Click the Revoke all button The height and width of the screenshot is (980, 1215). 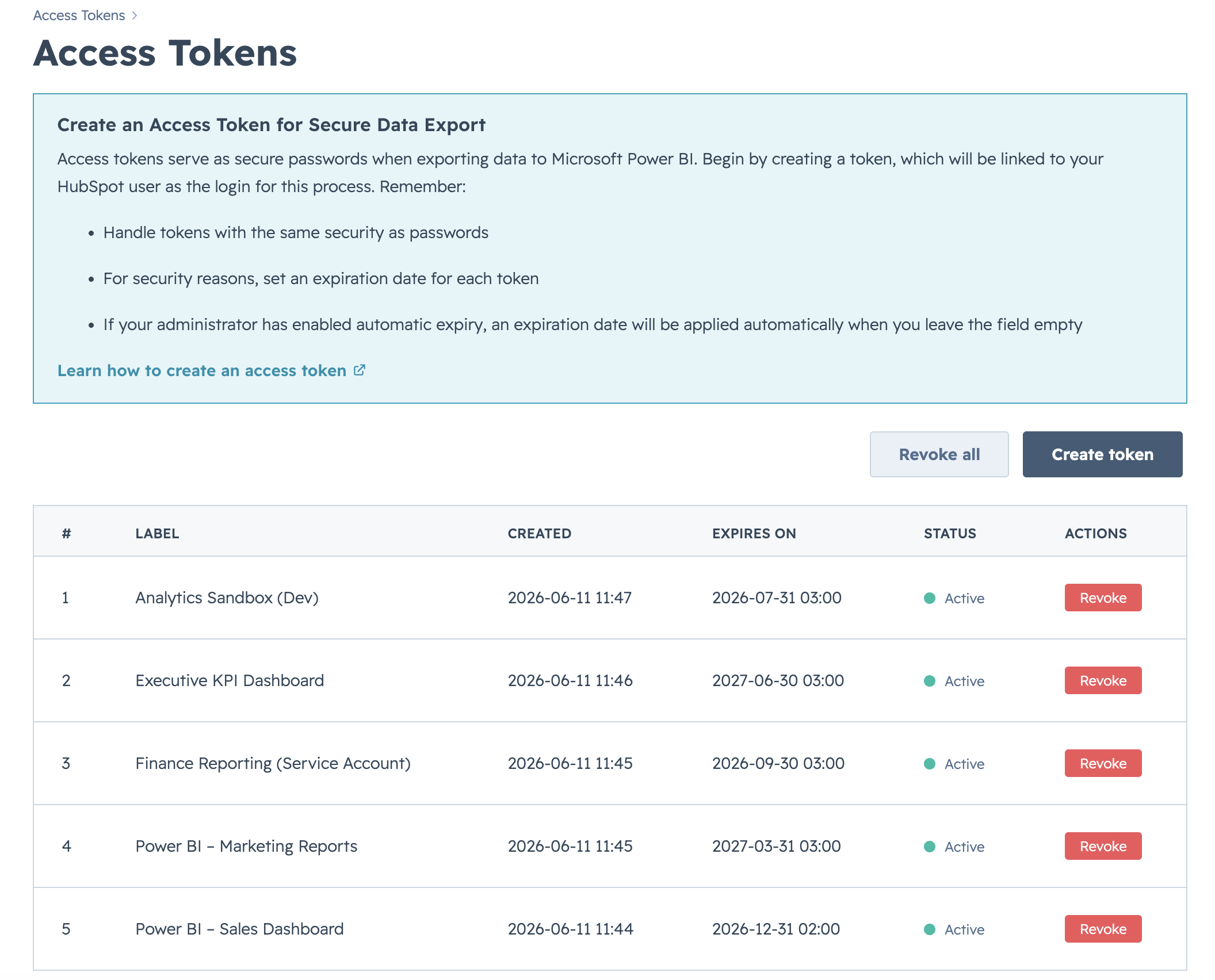[x=939, y=454]
